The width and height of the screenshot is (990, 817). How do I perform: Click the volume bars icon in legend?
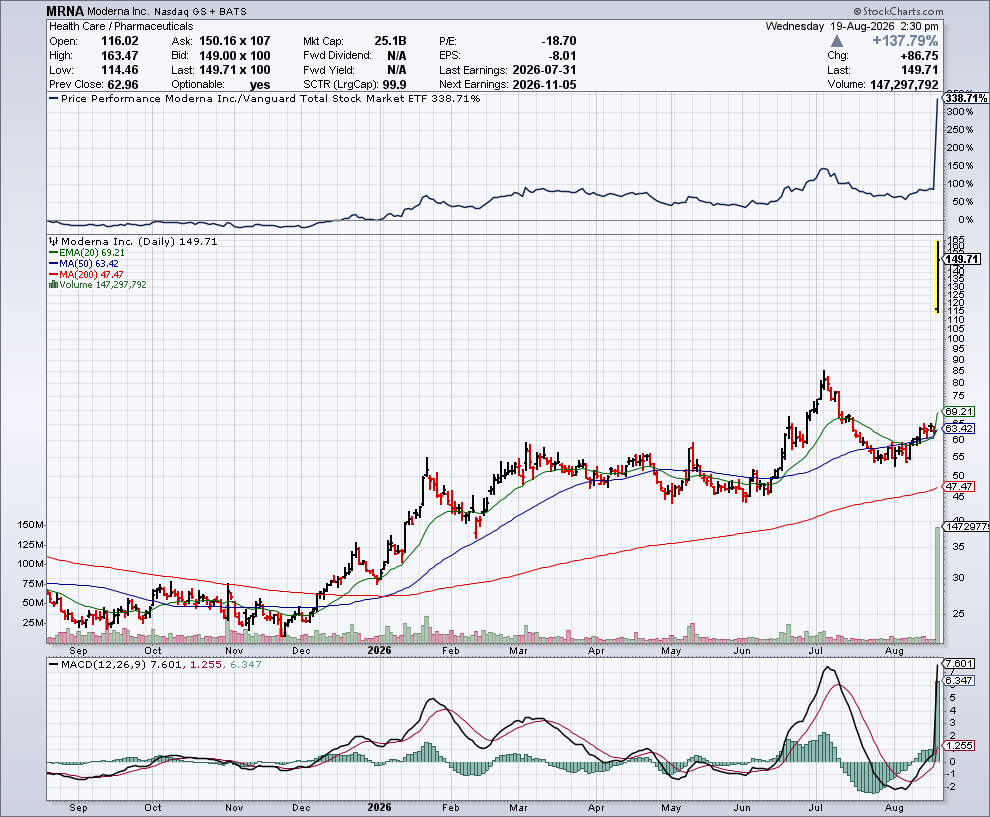[54, 285]
